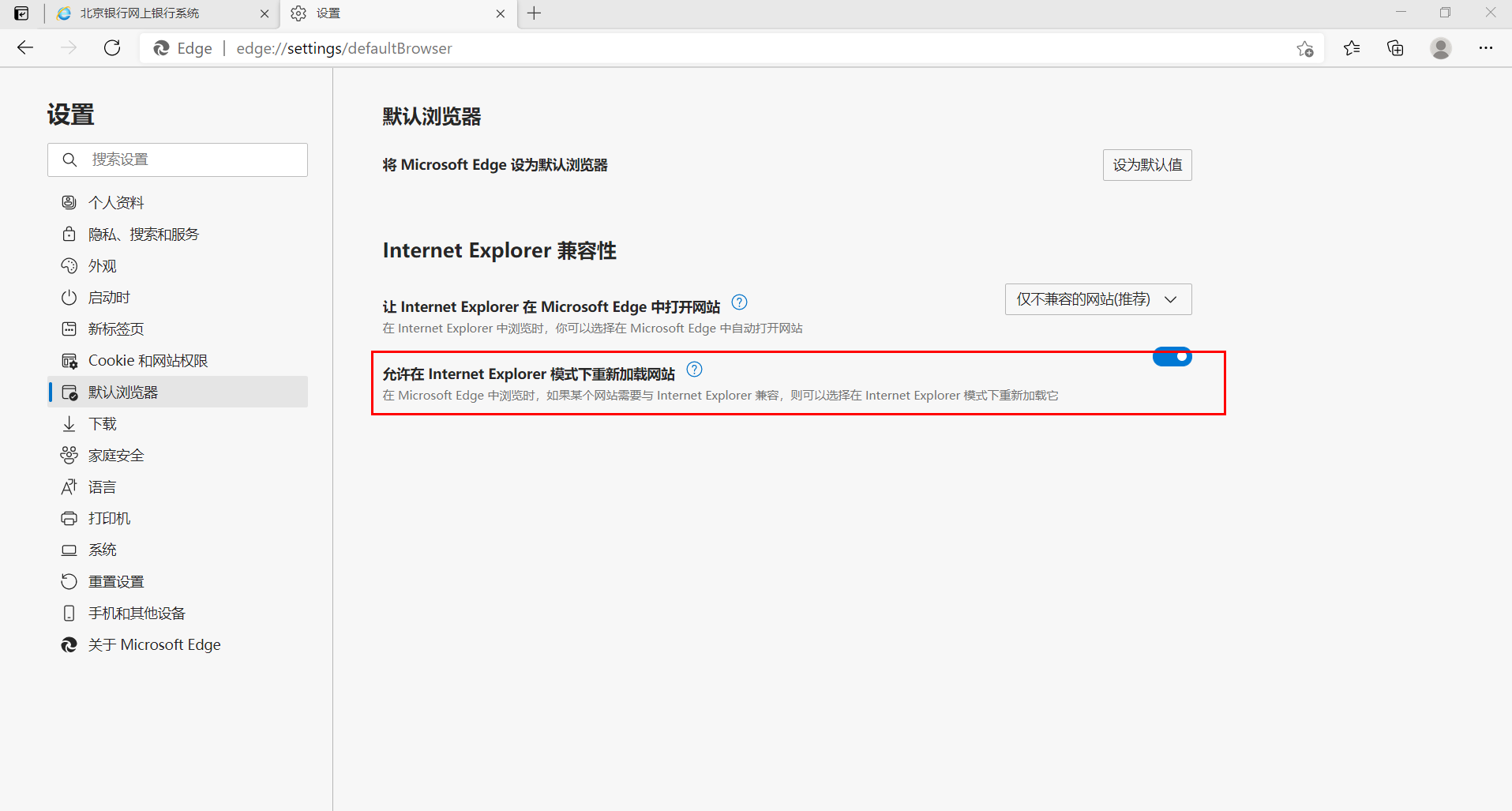Open the Collections icon
1512x811 pixels.
pyautogui.click(x=1395, y=48)
